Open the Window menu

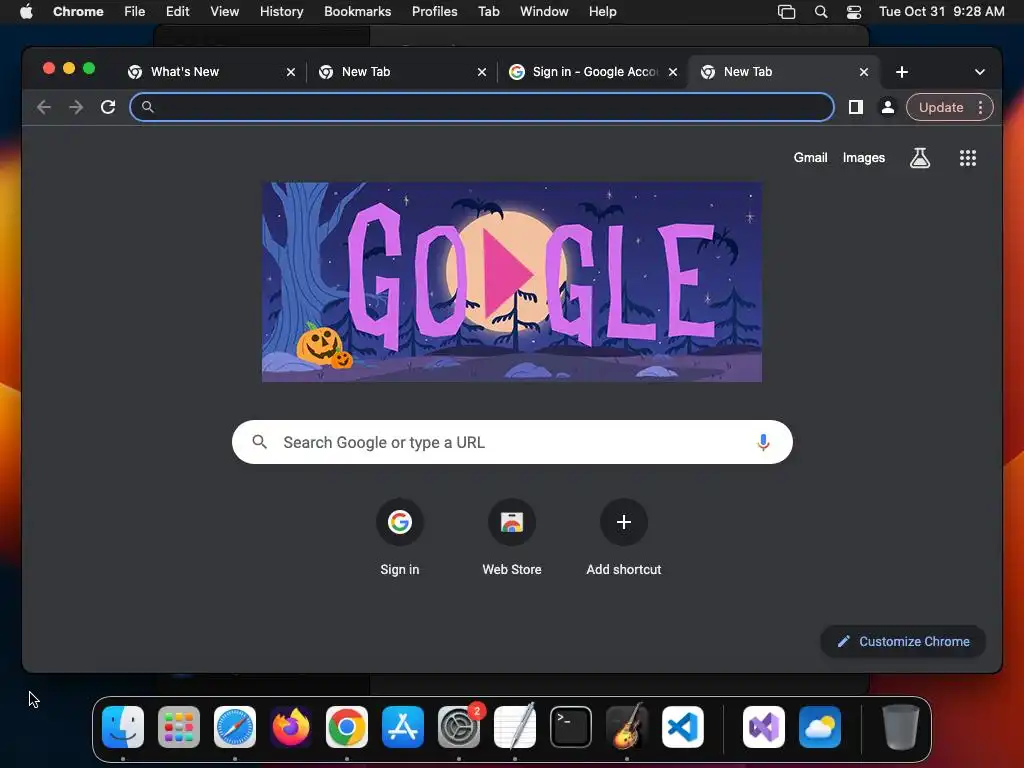point(544,12)
